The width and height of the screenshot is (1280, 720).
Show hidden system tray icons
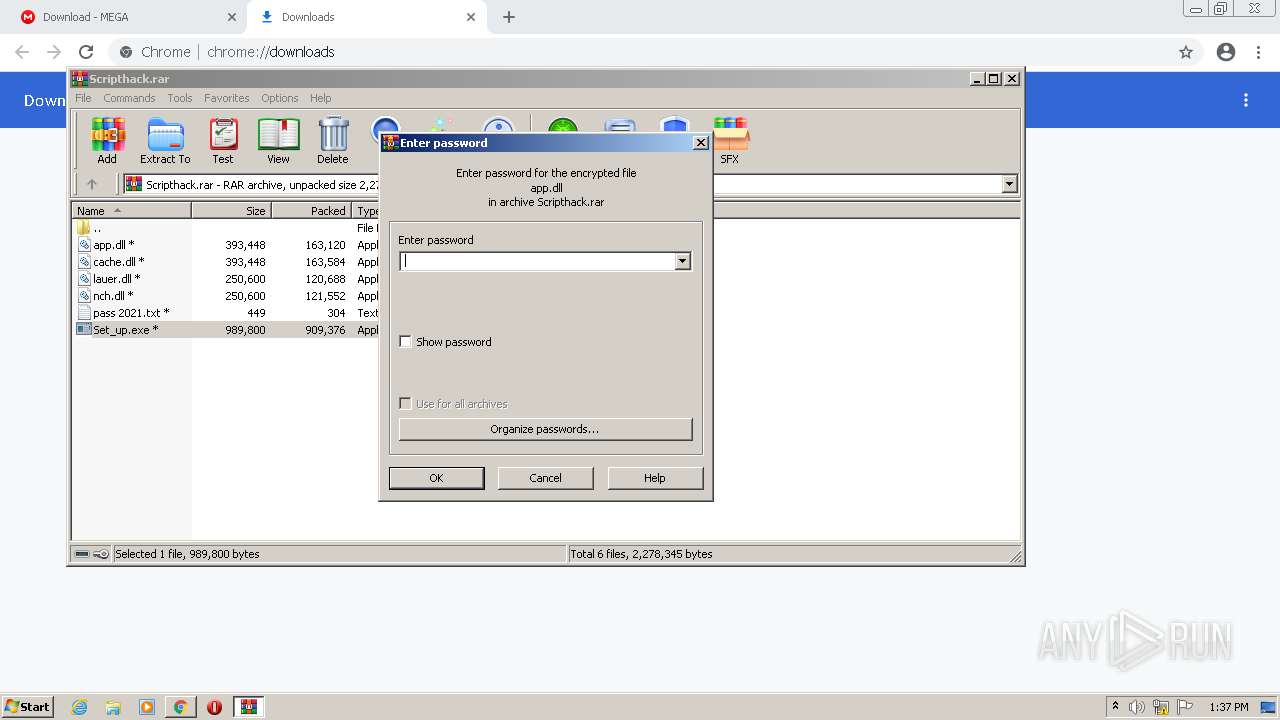(x=1115, y=707)
